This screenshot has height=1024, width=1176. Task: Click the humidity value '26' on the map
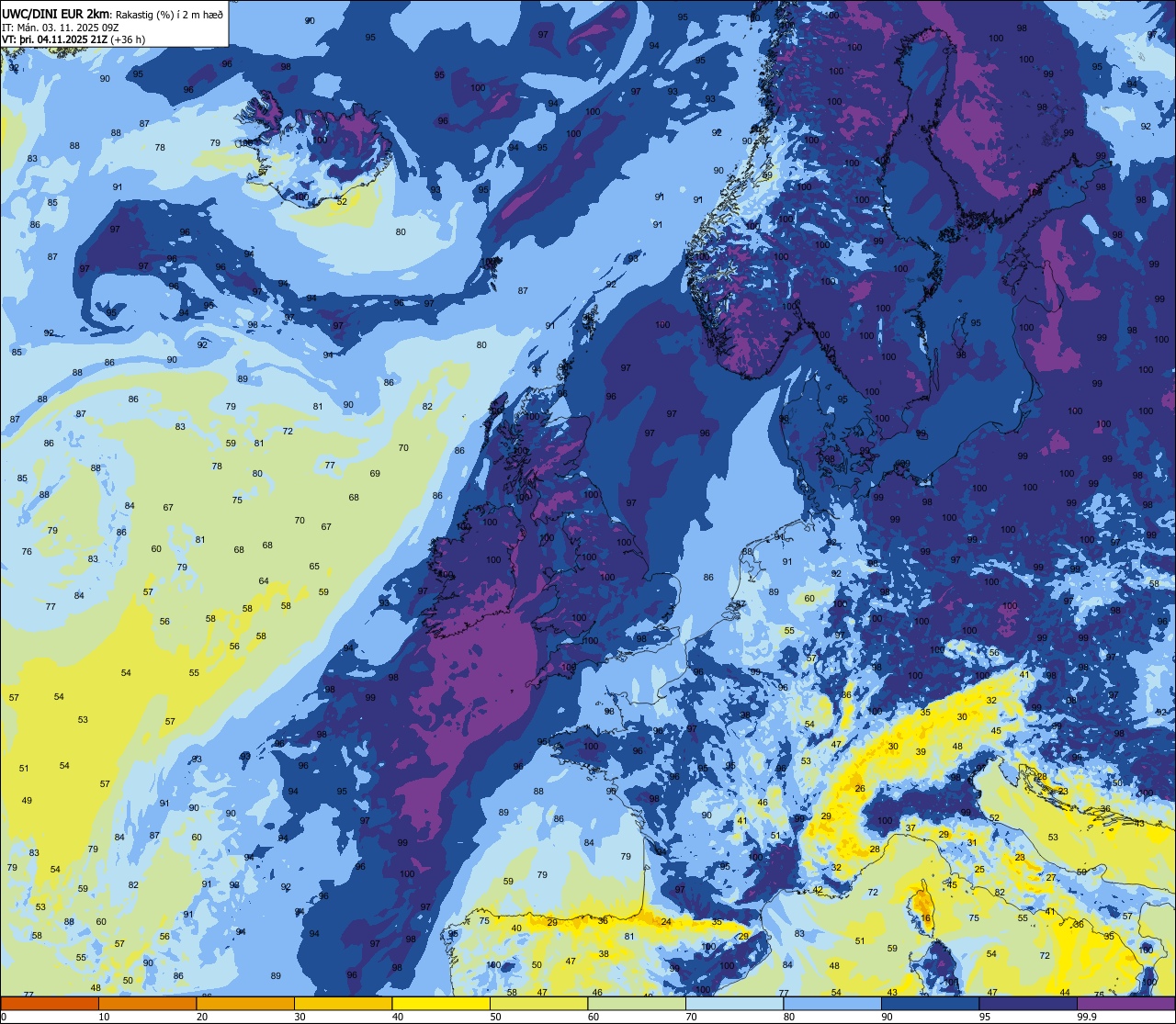860,789
